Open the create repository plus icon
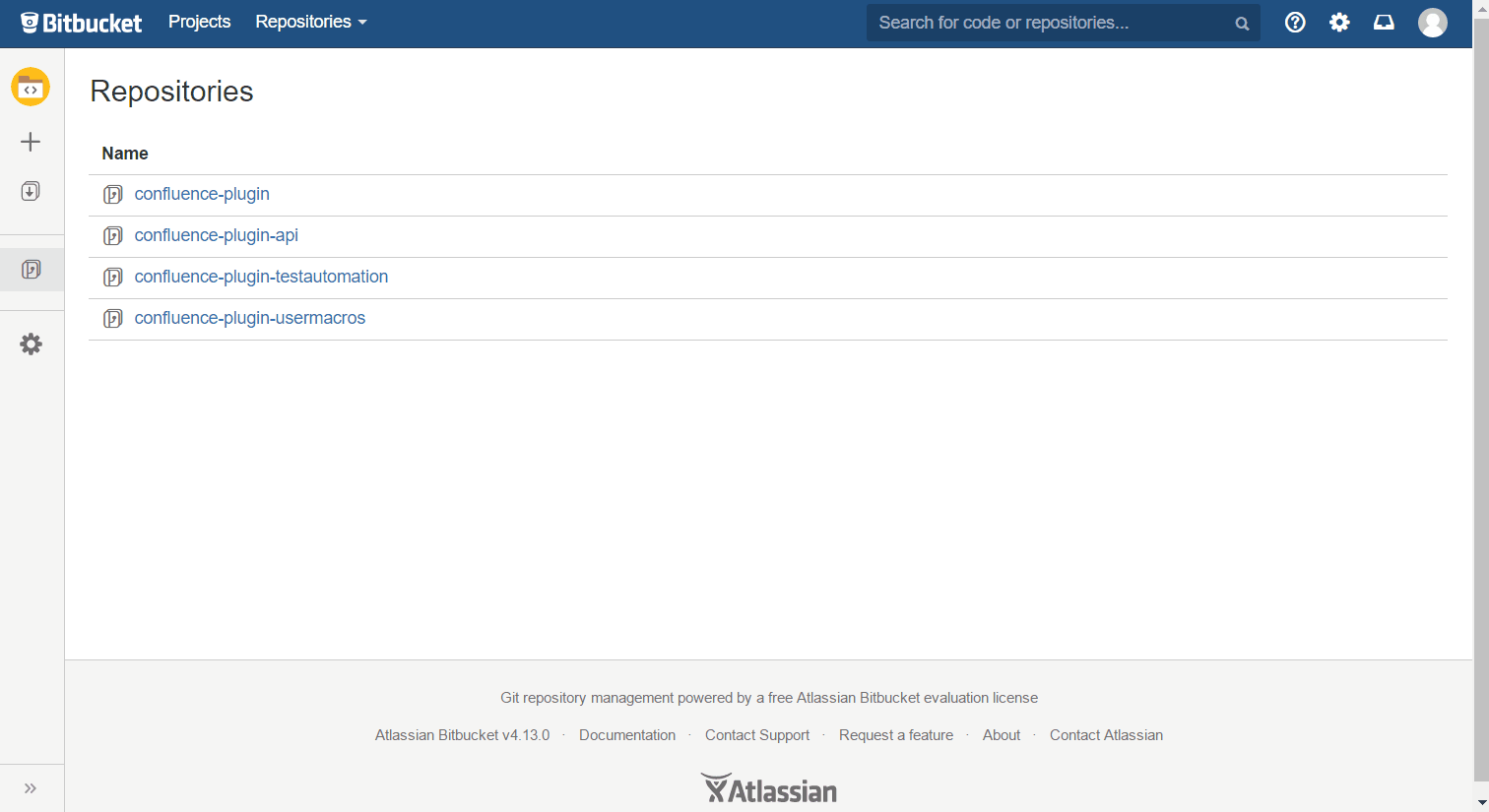 [31, 141]
